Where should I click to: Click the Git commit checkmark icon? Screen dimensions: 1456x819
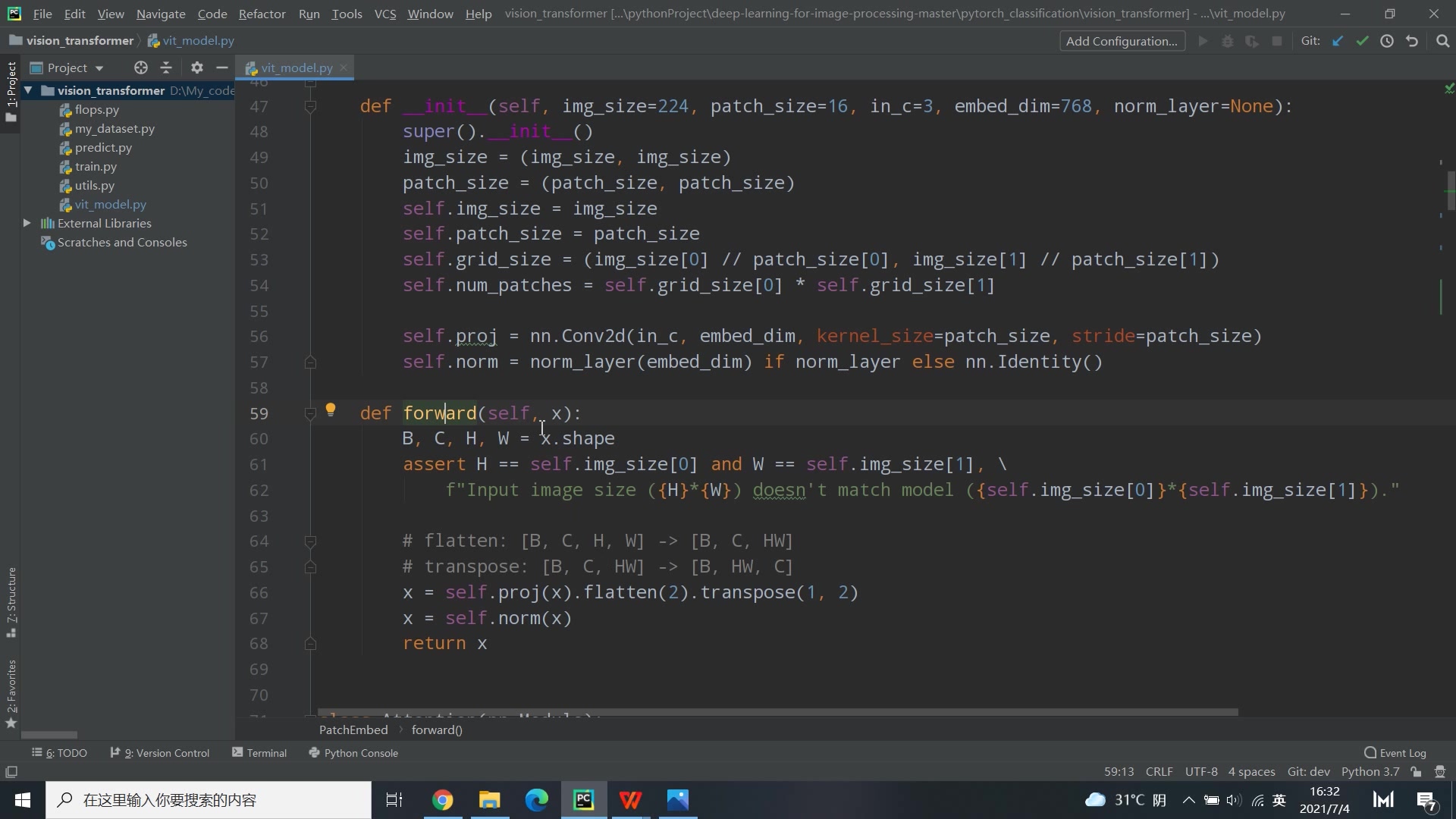(1363, 41)
